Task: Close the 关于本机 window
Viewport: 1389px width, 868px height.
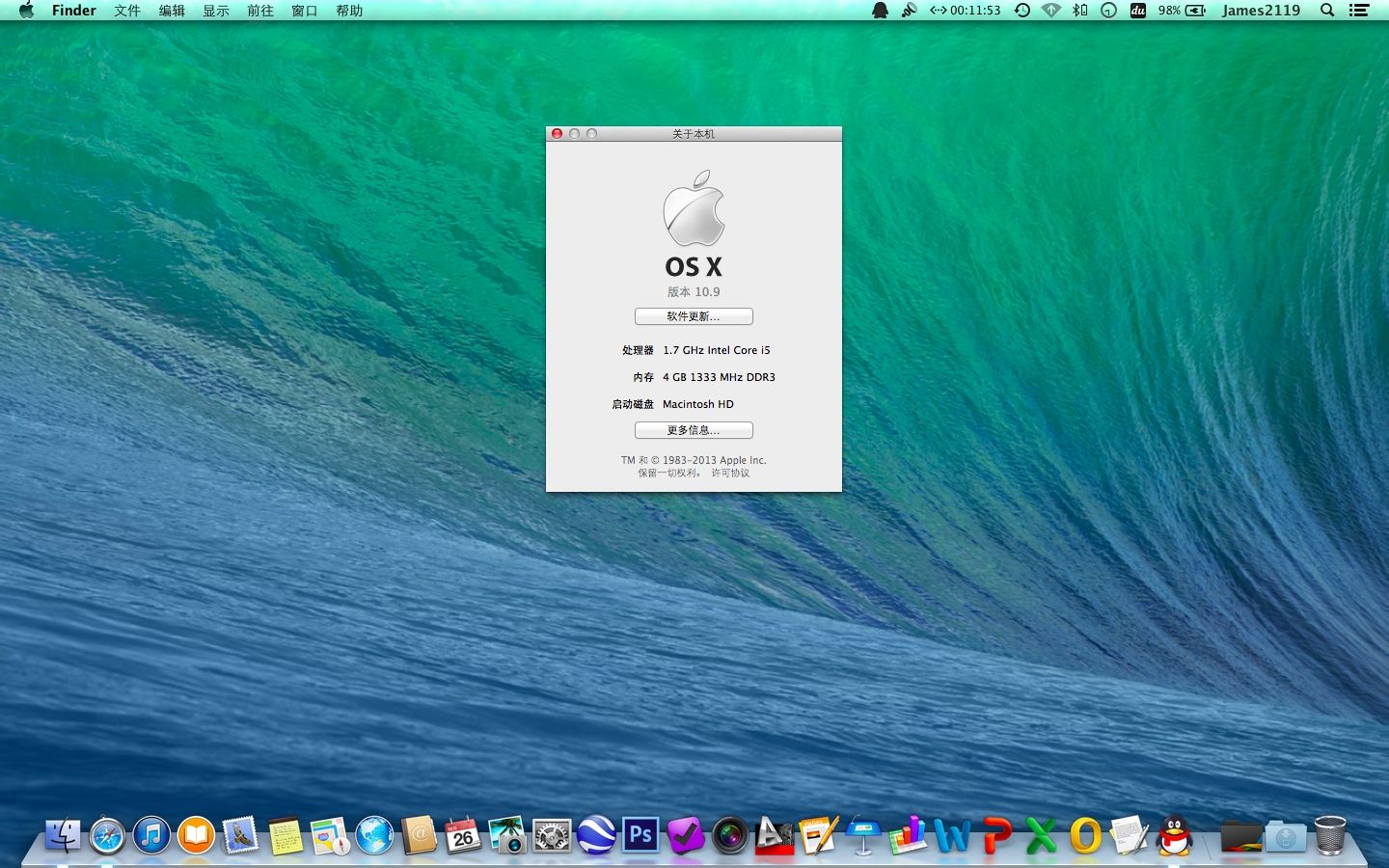Action: (557, 134)
